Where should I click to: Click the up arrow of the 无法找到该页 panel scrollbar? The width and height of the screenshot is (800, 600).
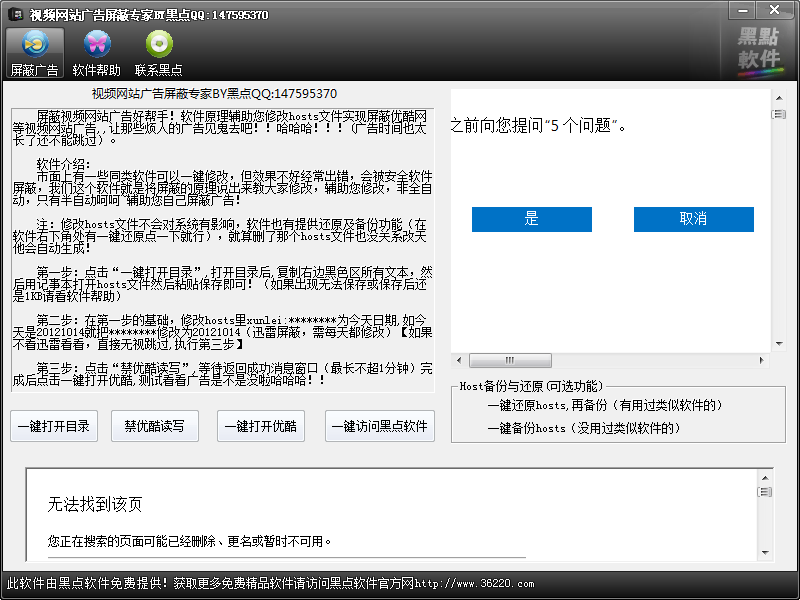click(765, 478)
